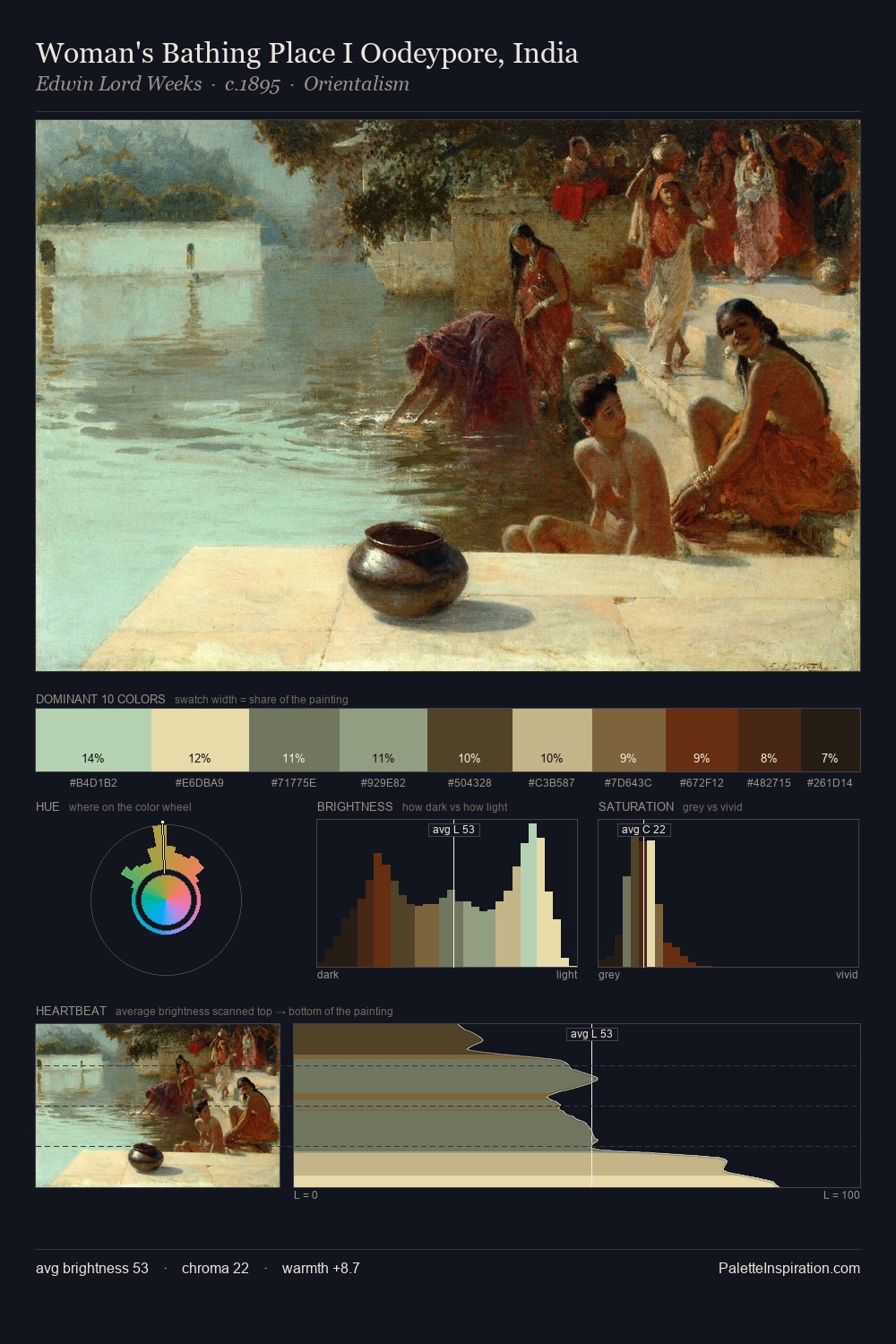Click the vivid axis label
Image resolution: width=896 pixels, height=1344 pixels.
847,975
